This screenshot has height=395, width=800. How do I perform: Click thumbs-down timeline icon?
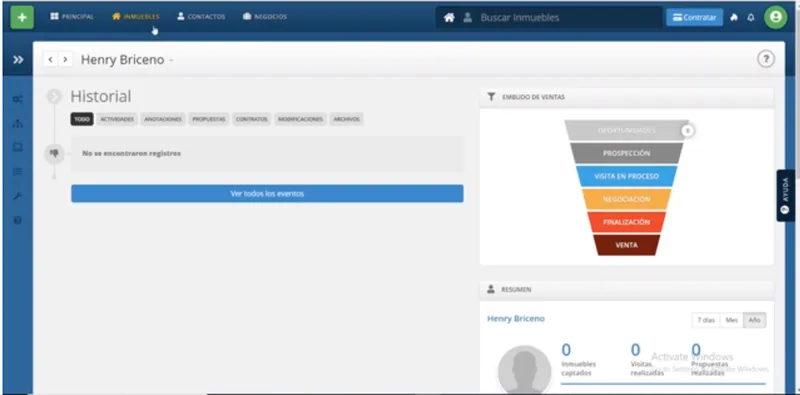(x=54, y=153)
